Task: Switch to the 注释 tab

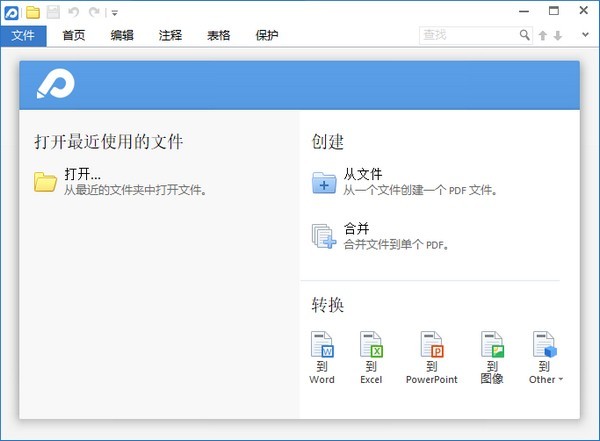Action: pos(170,36)
